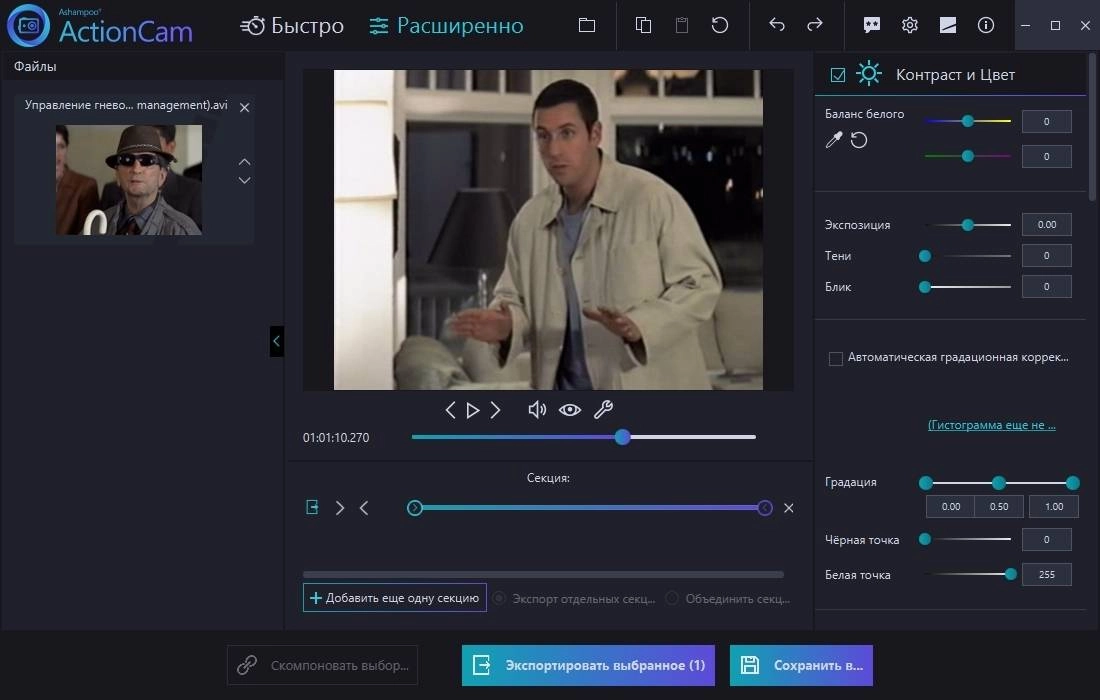Set section start with right chevron
The image size is (1100, 700).
tap(340, 508)
